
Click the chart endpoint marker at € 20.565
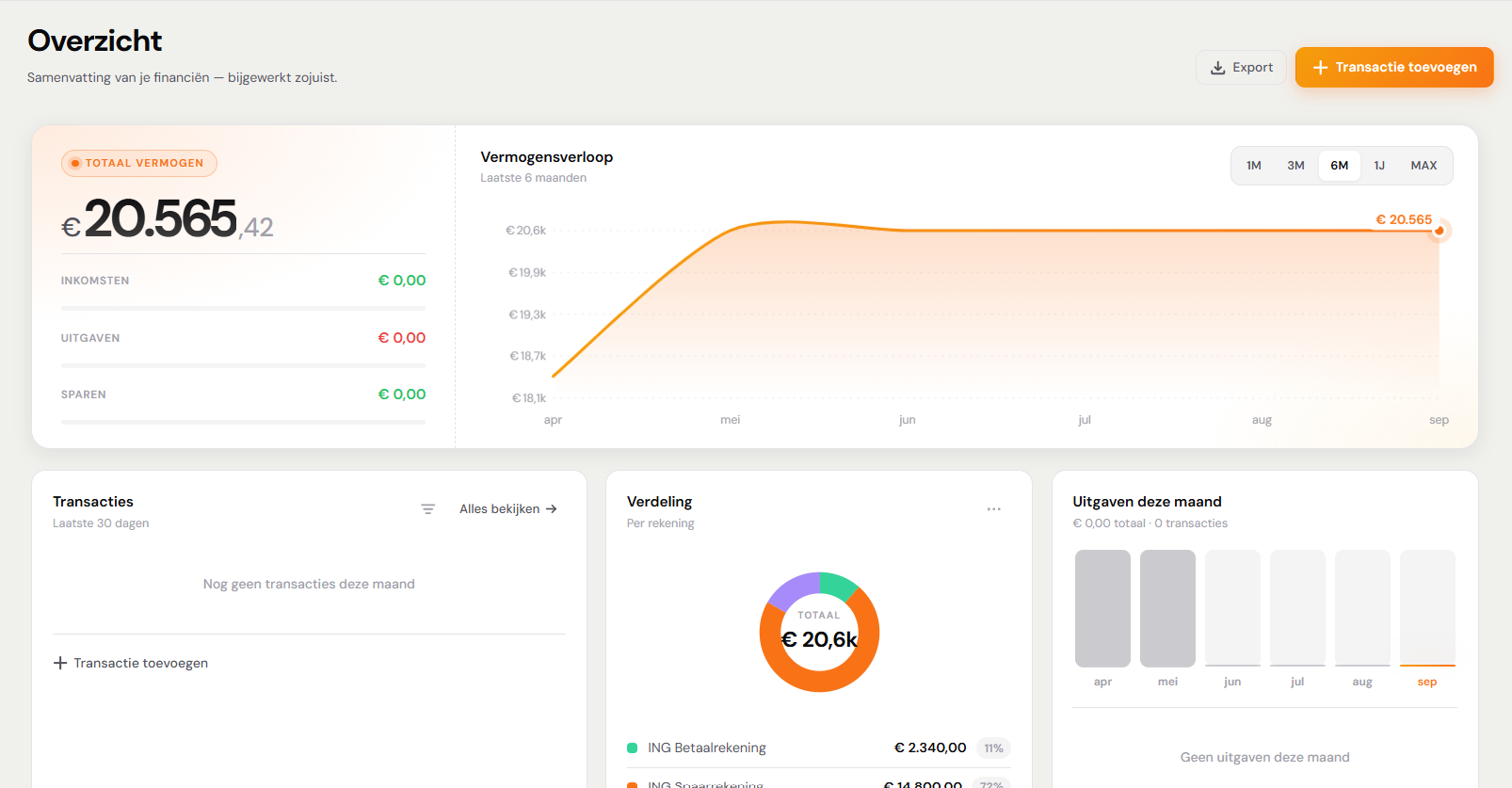point(1440,231)
